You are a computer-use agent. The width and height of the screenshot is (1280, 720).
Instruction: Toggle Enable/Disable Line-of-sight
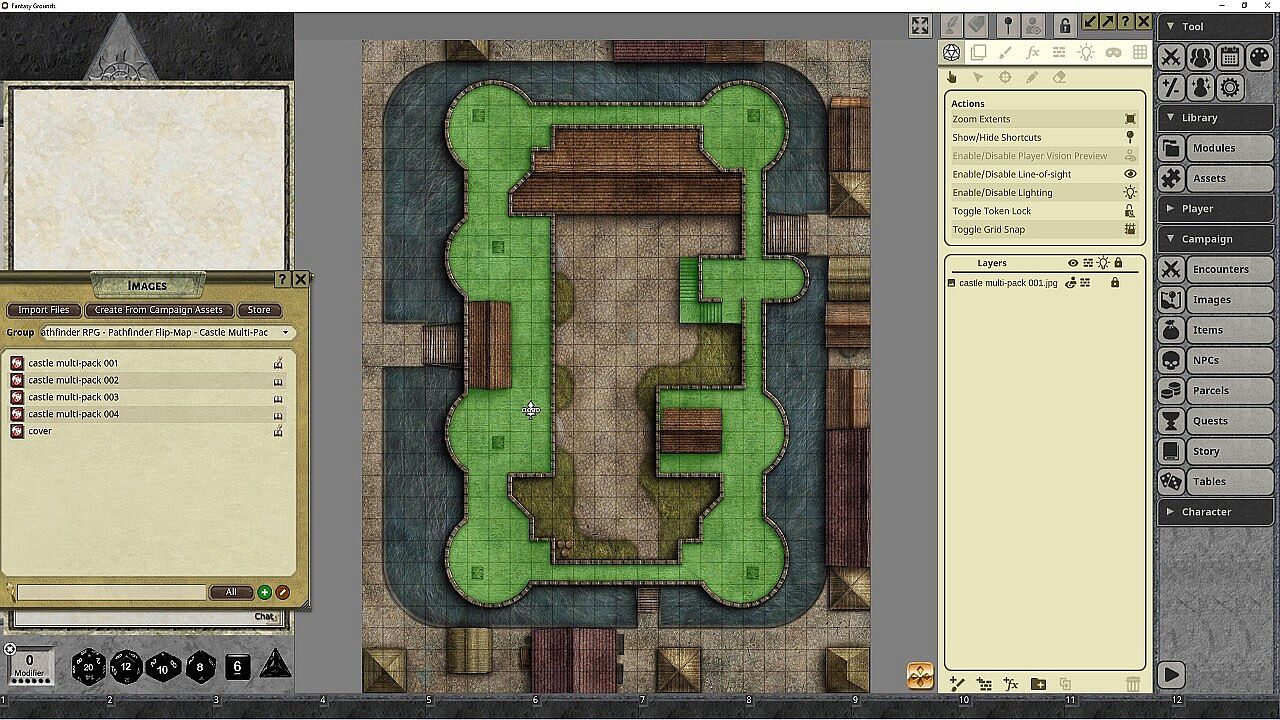coord(1044,175)
